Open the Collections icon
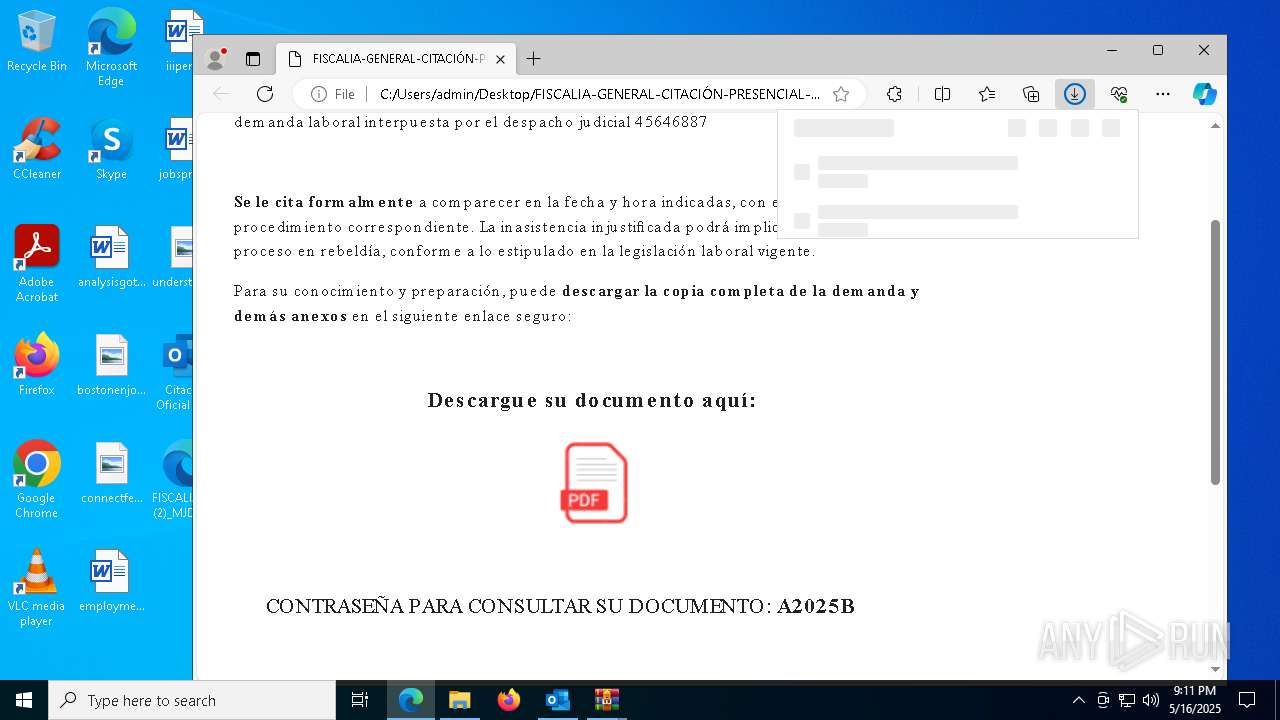The height and width of the screenshot is (720, 1280). 1031,94
